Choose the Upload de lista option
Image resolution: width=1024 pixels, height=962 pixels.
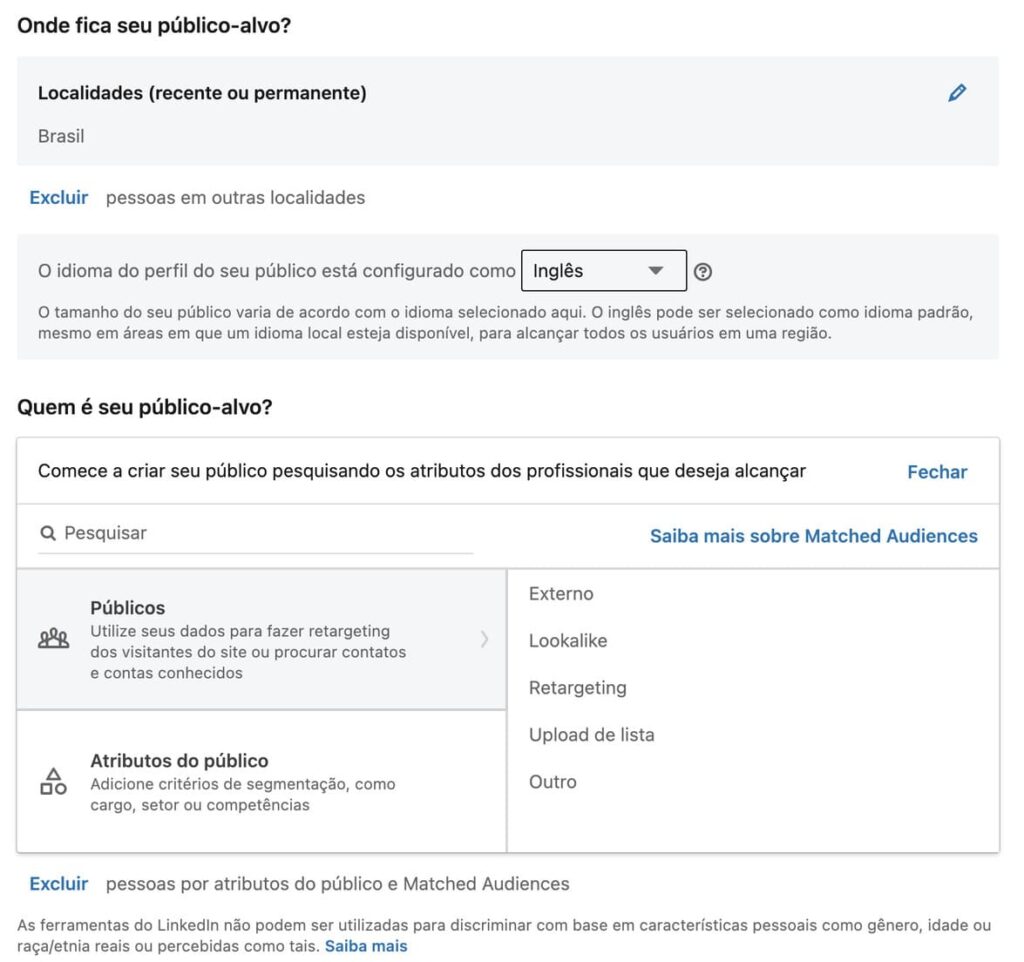tap(591, 735)
